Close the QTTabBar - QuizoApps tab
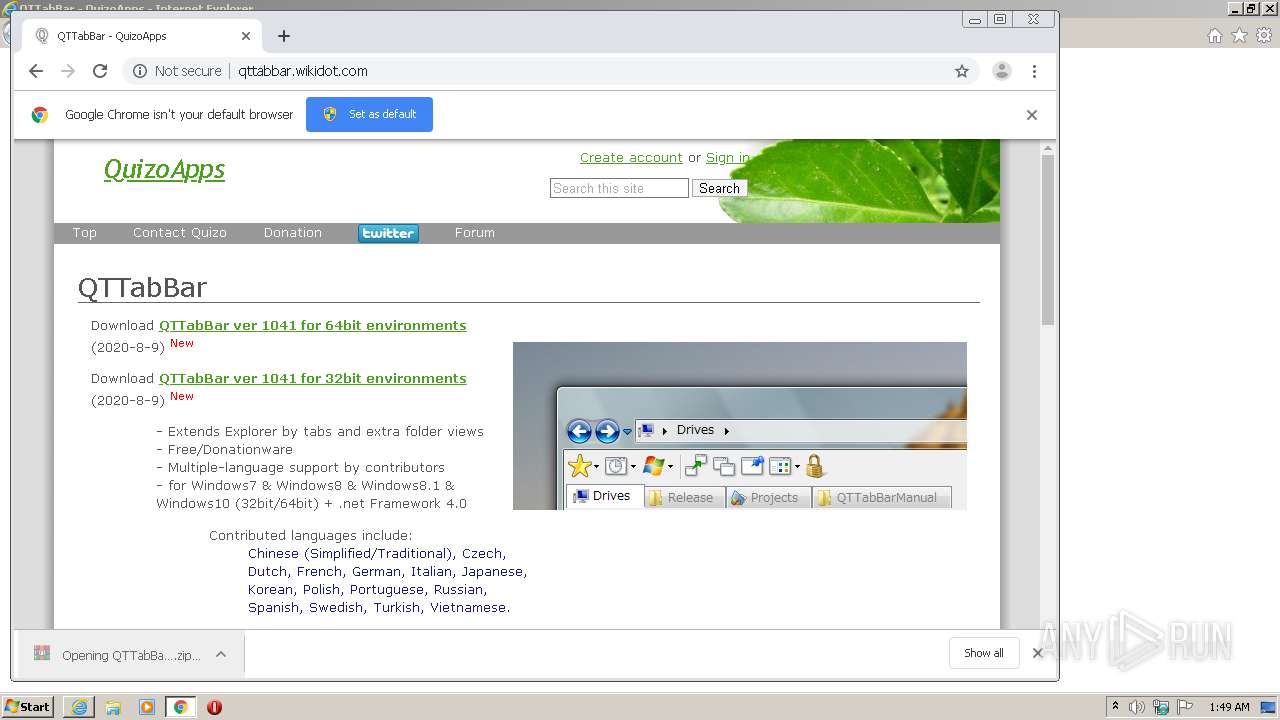 point(246,36)
